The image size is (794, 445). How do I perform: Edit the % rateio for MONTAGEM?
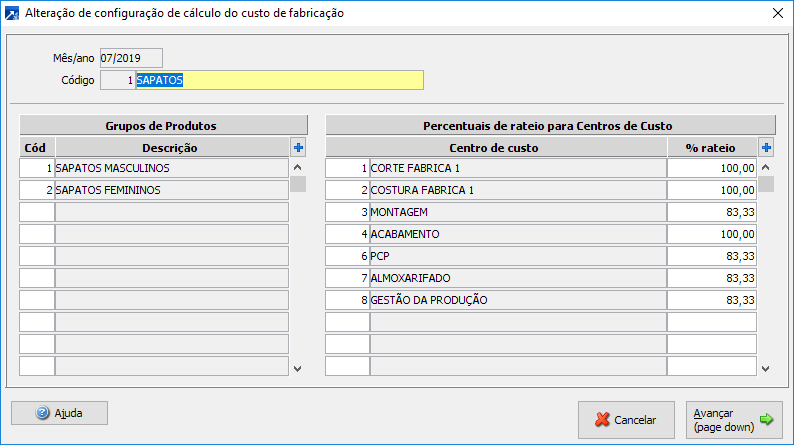tap(712, 212)
